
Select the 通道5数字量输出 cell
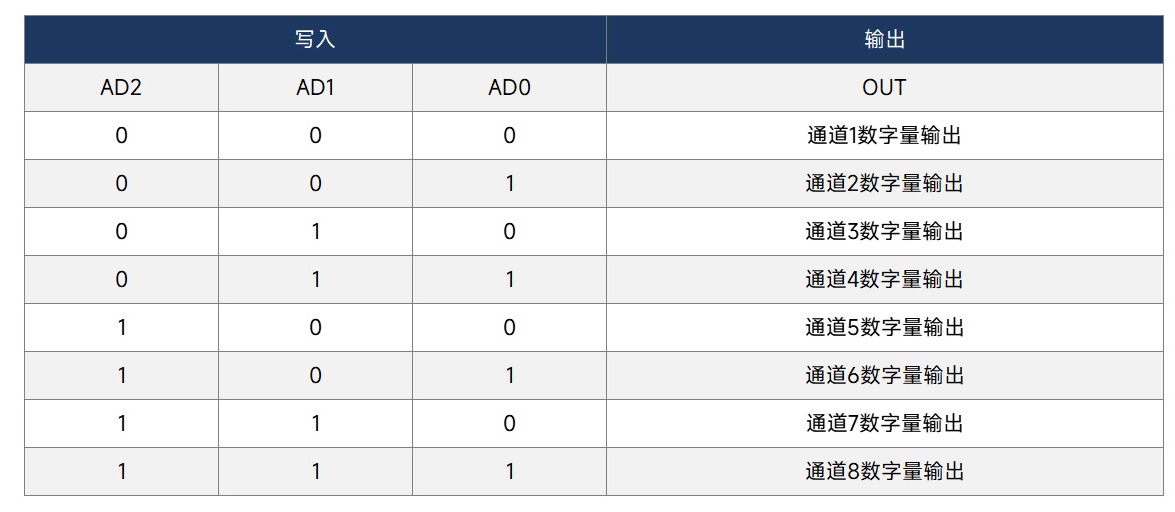coord(884,328)
